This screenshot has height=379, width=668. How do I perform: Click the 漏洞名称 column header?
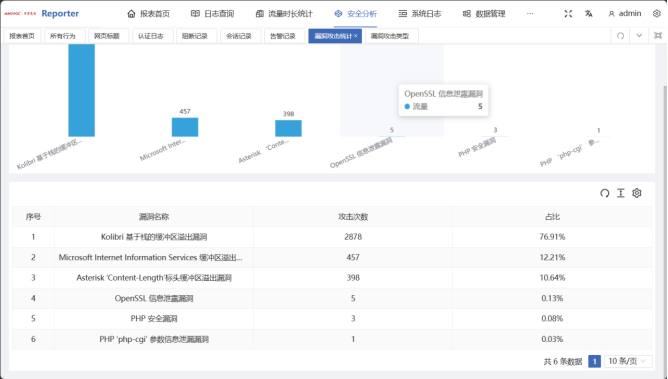point(154,217)
